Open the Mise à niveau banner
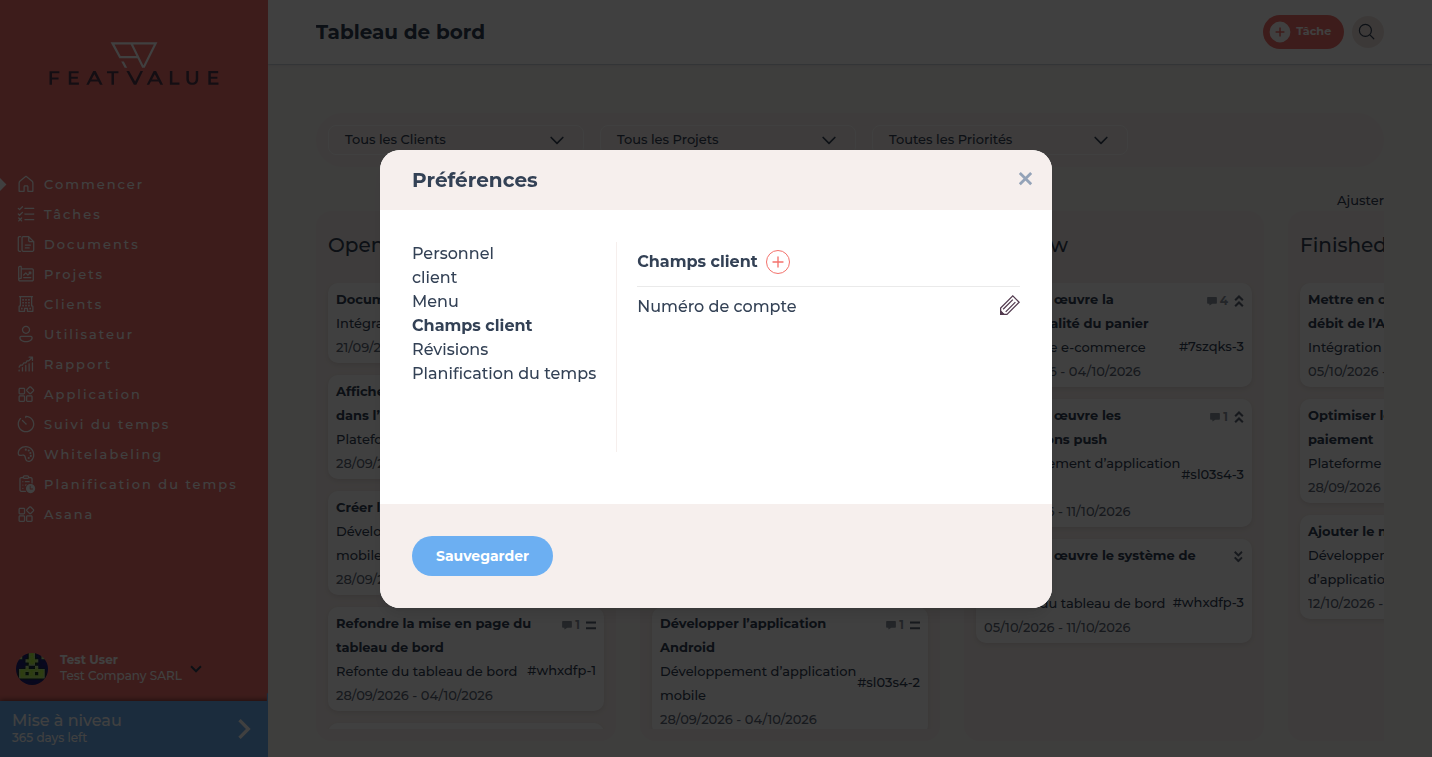The width and height of the screenshot is (1432, 757). click(134, 728)
